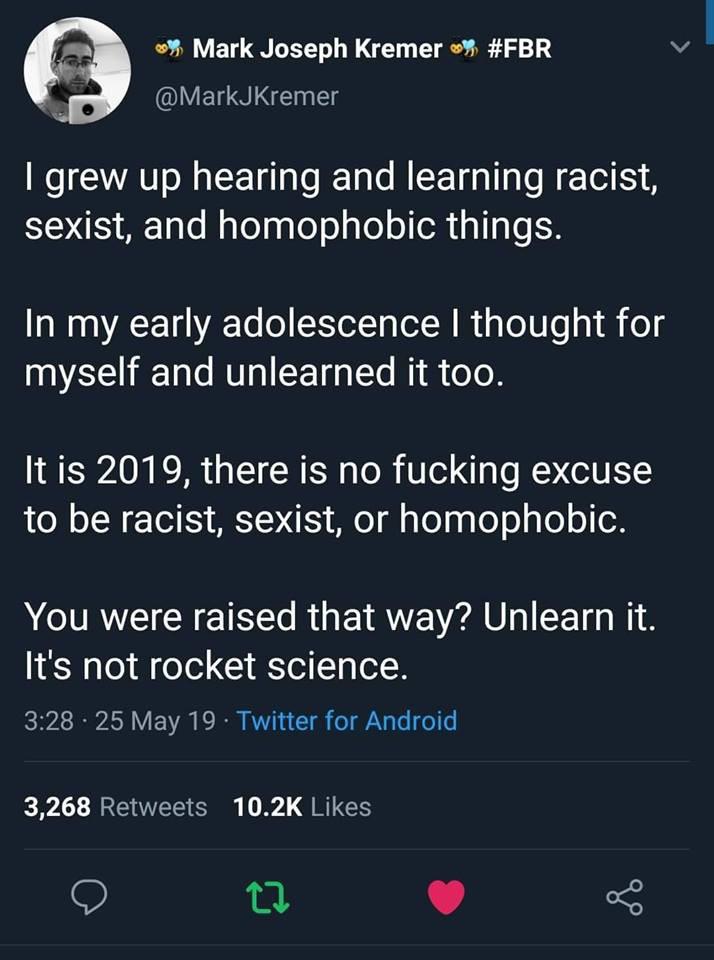Unlike the tweet via red heart

click(x=446, y=898)
